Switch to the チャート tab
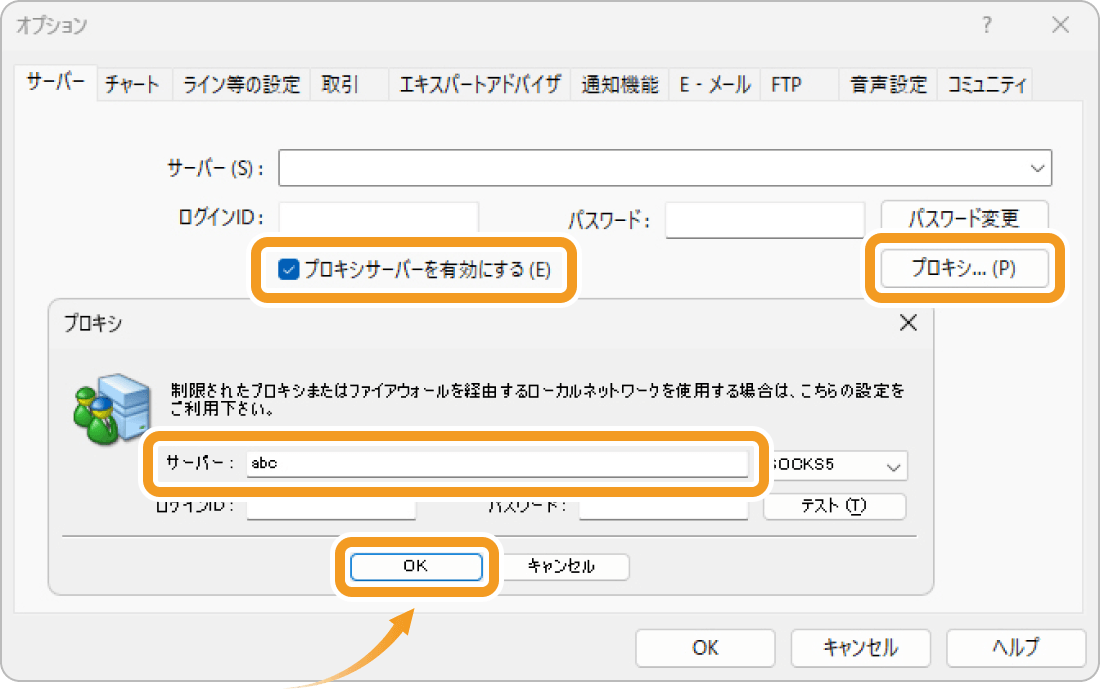Image resolution: width=1100 pixels, height=689 pixels. (x=133, y=85)
